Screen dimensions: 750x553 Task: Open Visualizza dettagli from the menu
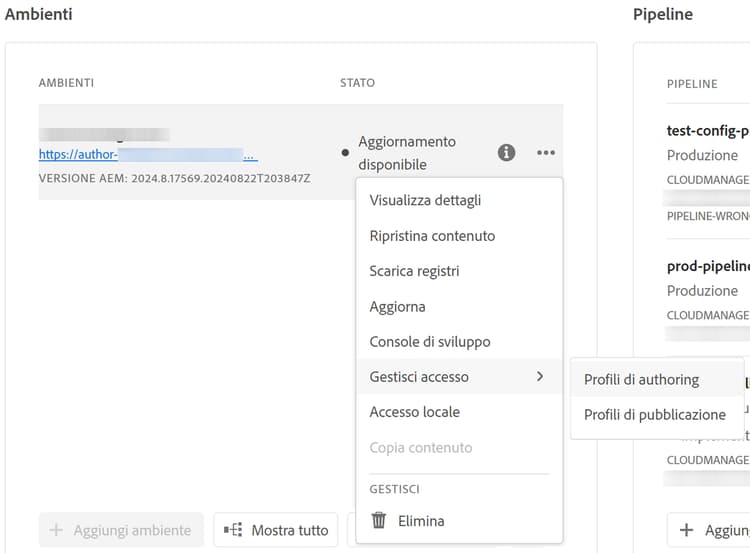[x=425, y=200]
